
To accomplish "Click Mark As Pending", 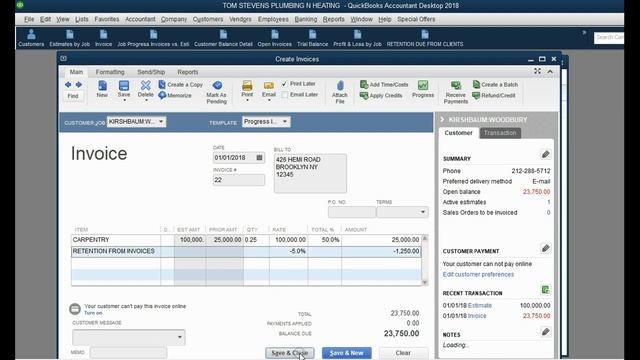I will pyautogui.click(x=217, y=92).
